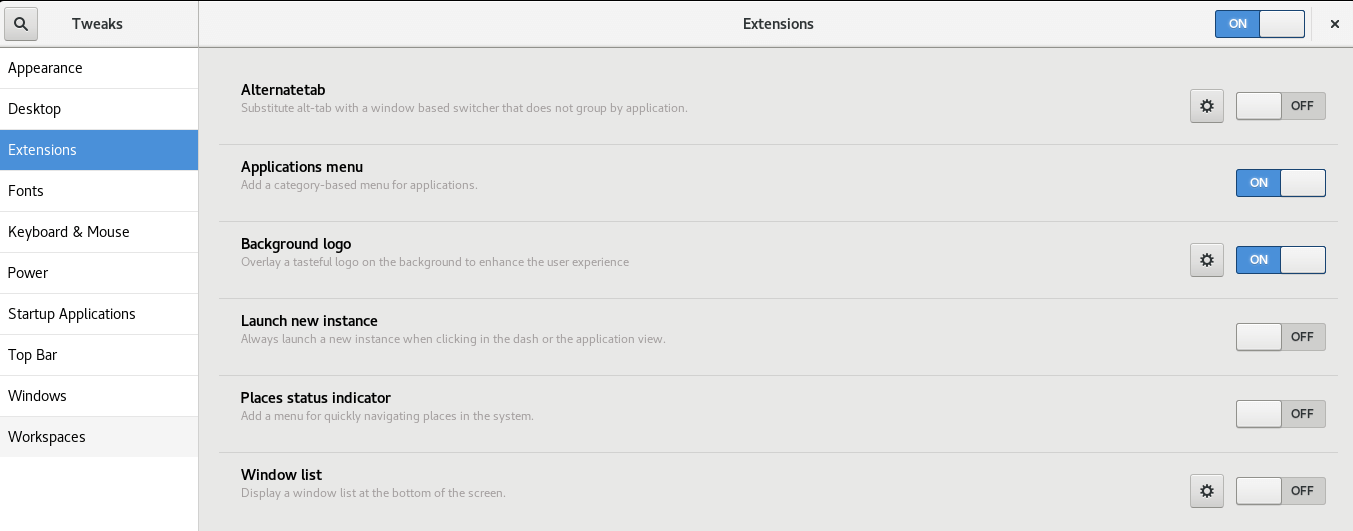
Task: Disable the Applications menu extension
Action: tap(1281, 183)
